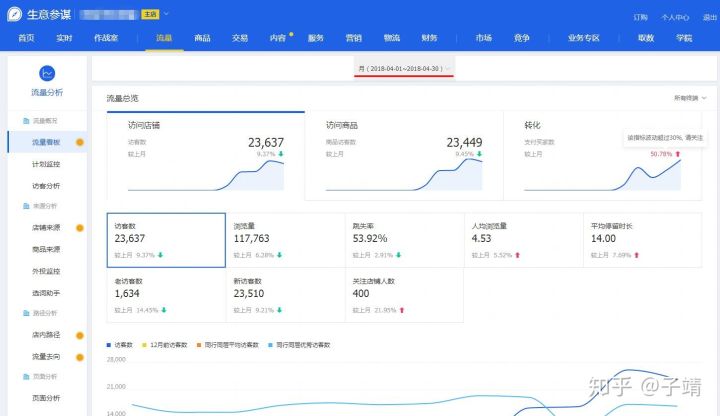Toggle the 访客数 chart legend series
720x416 pixels.
pyautogui.click(x=124, y=345)
